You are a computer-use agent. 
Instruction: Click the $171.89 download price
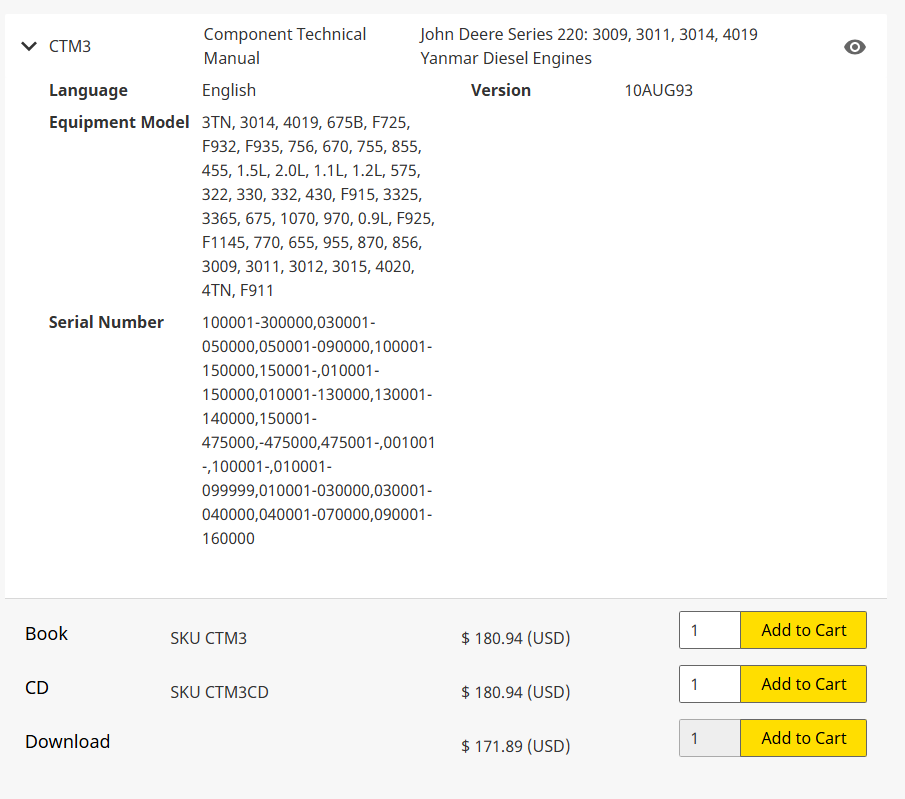515,746
